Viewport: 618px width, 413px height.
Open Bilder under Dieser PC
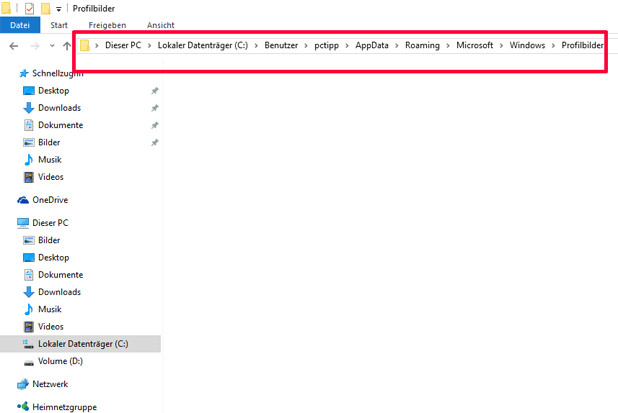point(49,240)
